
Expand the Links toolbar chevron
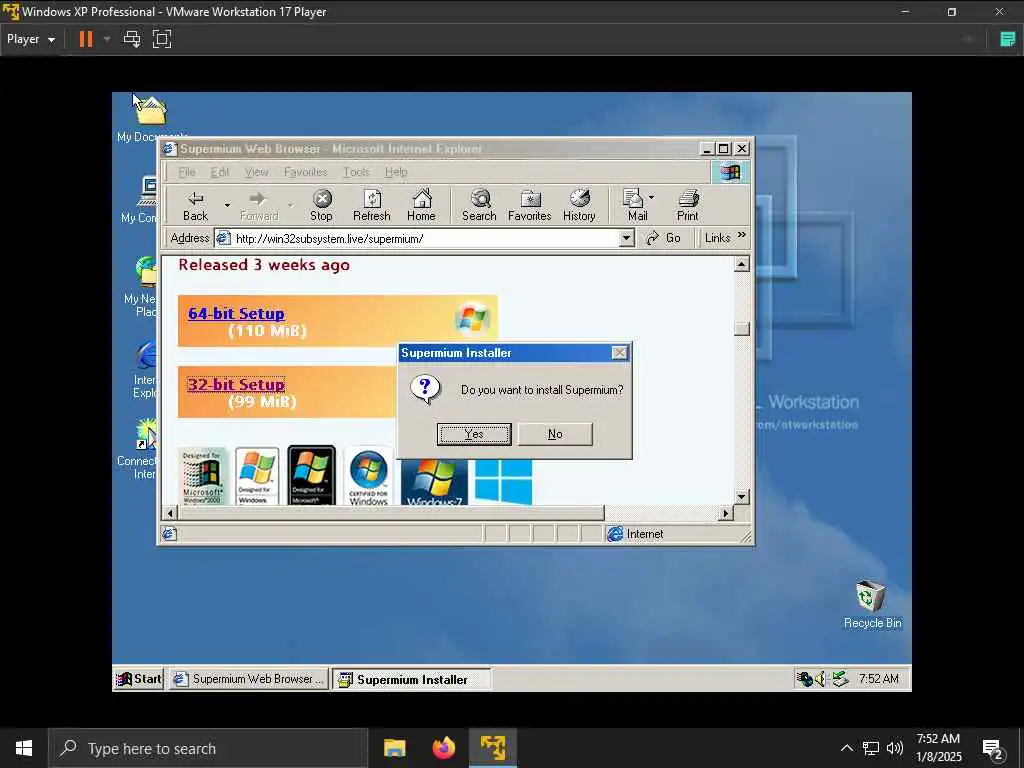[742, 235]
